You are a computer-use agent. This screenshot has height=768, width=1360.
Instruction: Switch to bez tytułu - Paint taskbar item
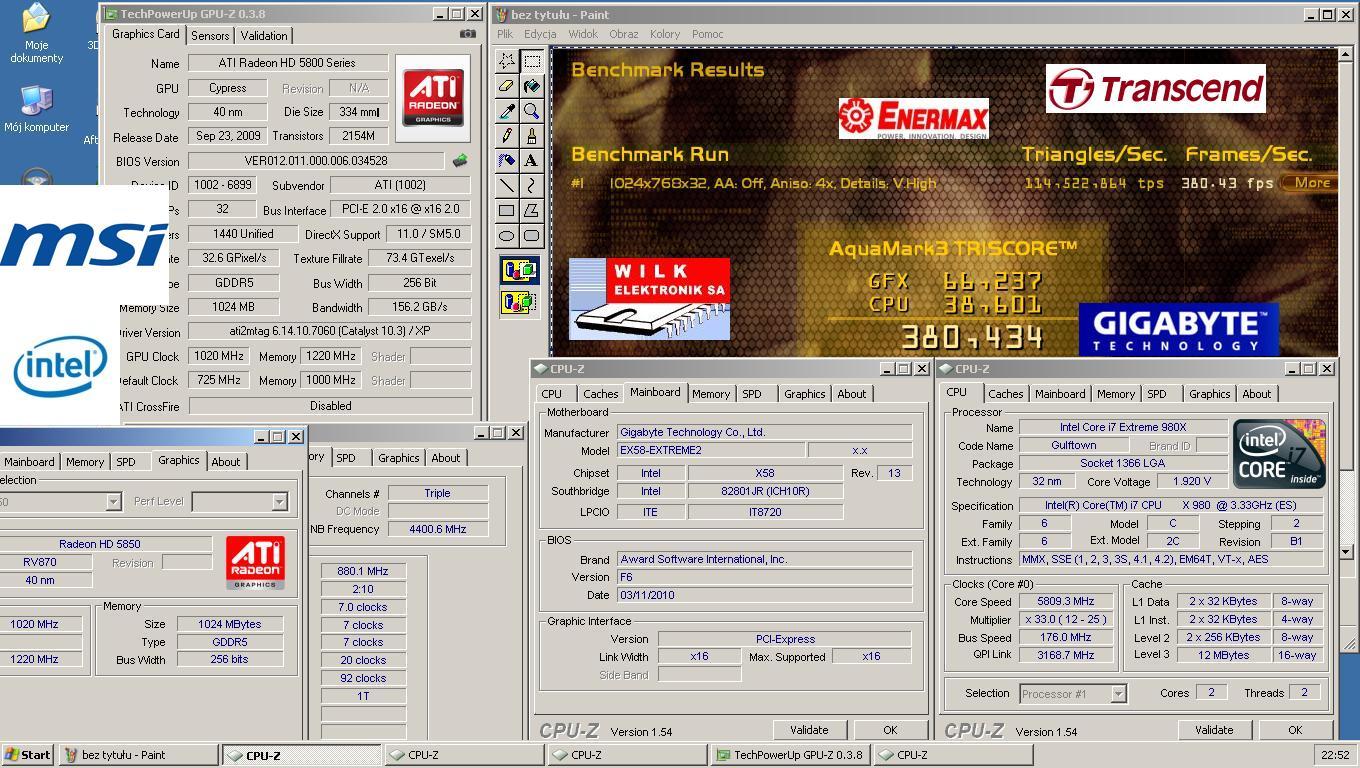(x=138, y=755)
